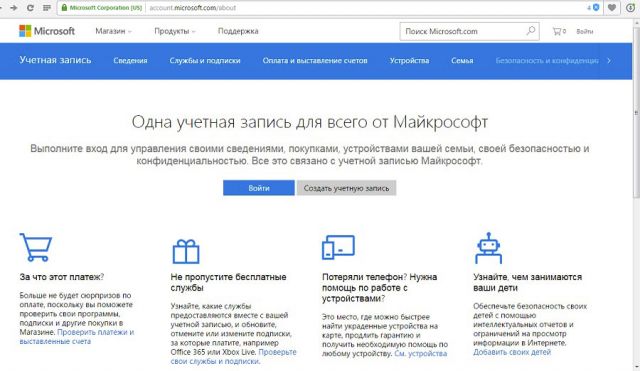This screenshot has width=640, height=371.
Task: Switch to the Семья tab
Action: (462, 60)
